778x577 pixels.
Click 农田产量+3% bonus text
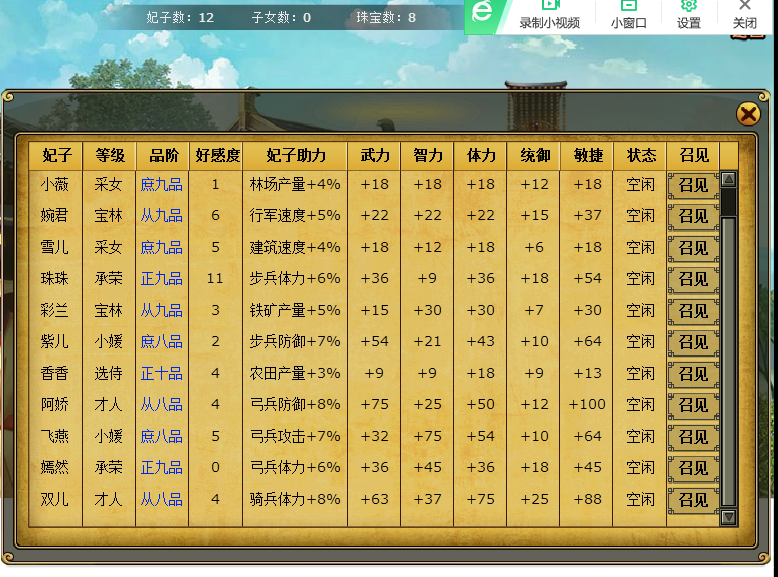[295, 373]
